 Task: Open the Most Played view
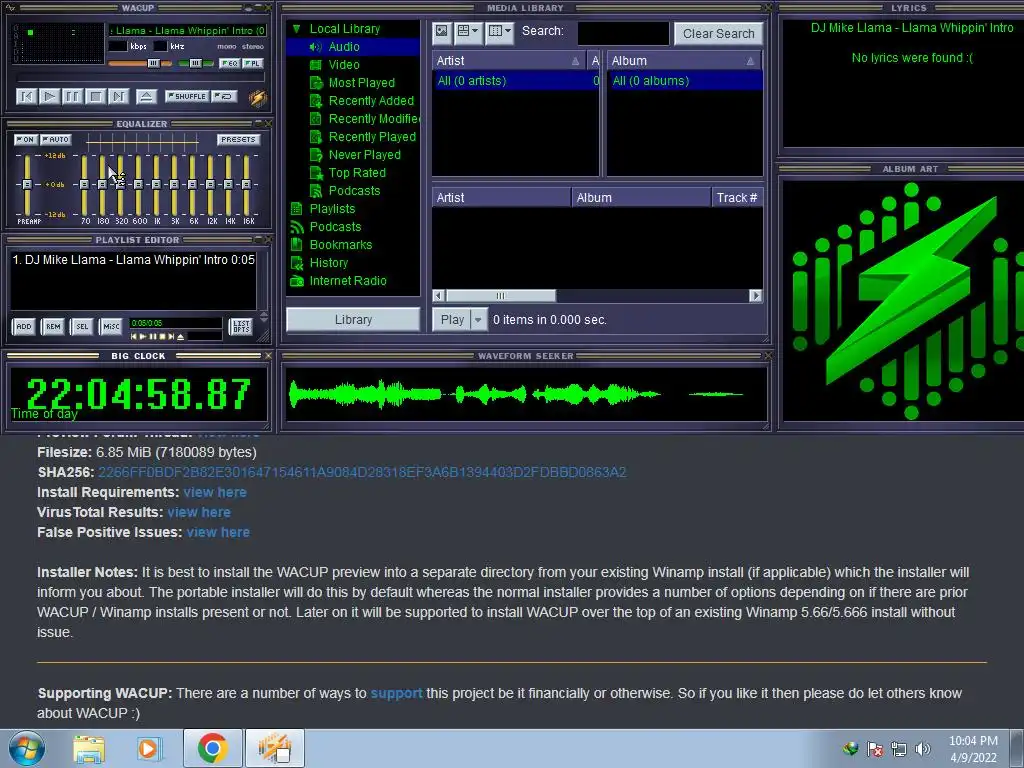(361, 83)
